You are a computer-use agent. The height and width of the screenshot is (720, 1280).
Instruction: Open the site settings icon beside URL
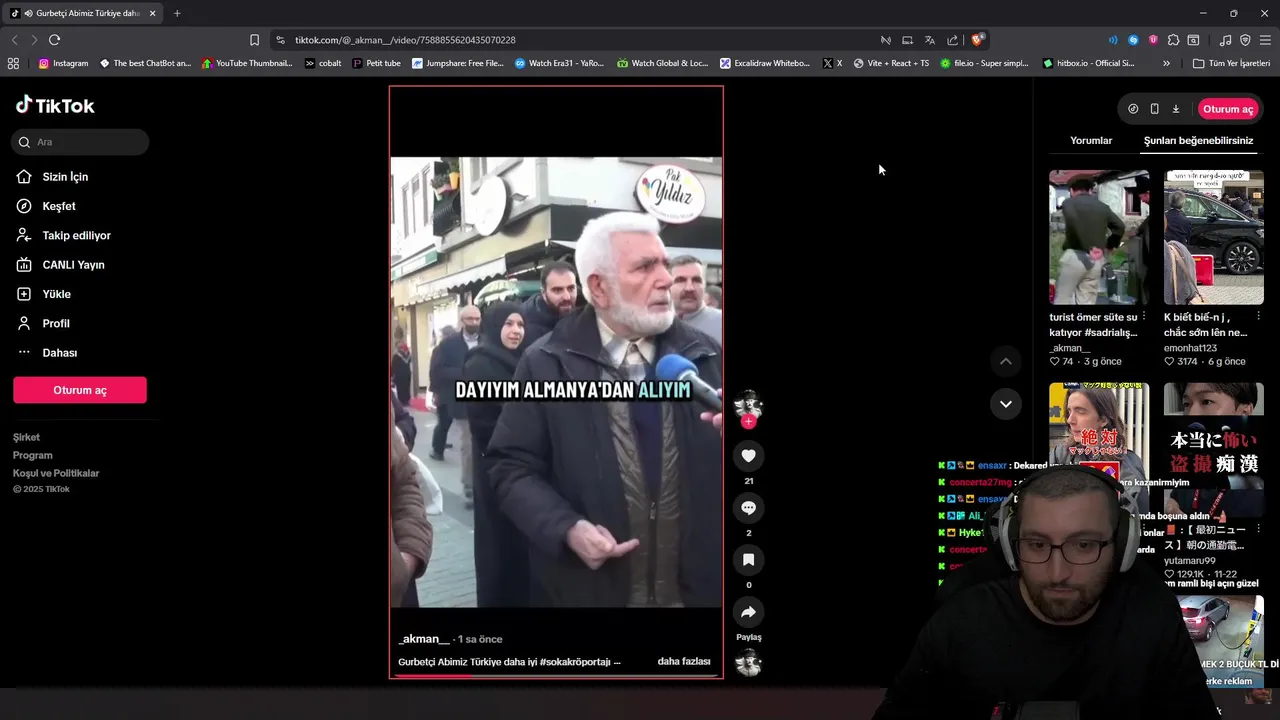[x=280, y=40]
